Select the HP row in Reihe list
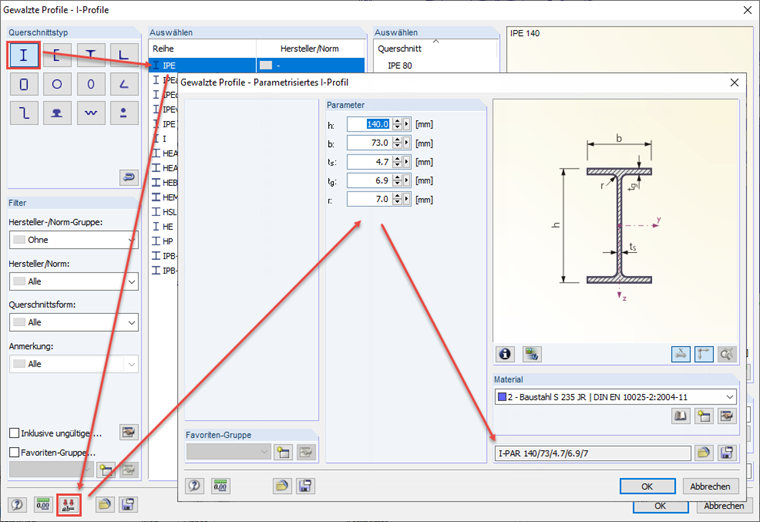 pyautogui.click(x=163, y=241)
